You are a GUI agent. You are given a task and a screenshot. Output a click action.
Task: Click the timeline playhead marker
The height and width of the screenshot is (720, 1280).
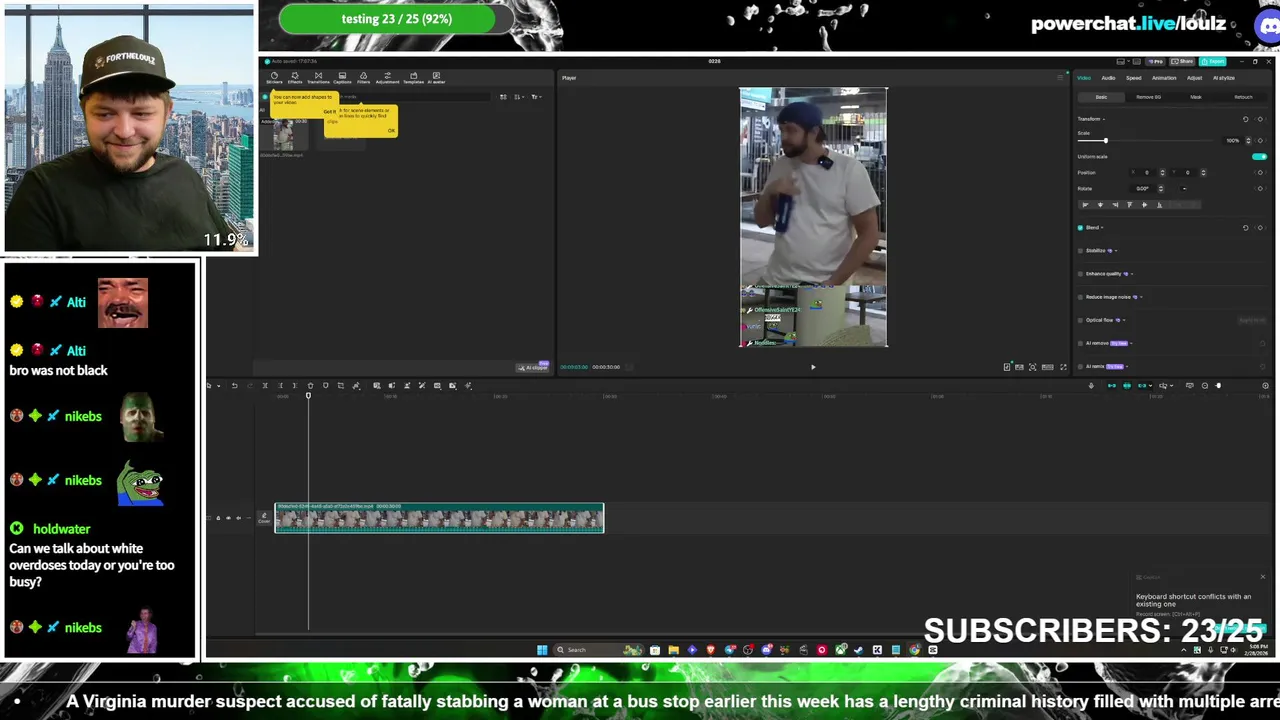308,396
